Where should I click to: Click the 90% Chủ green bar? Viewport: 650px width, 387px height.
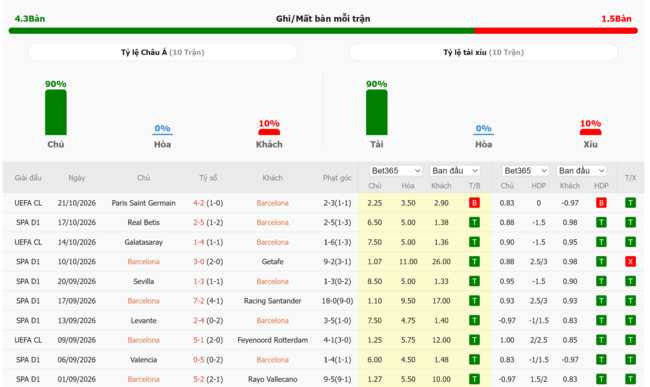pyautogui.click(x=56, y=112)
